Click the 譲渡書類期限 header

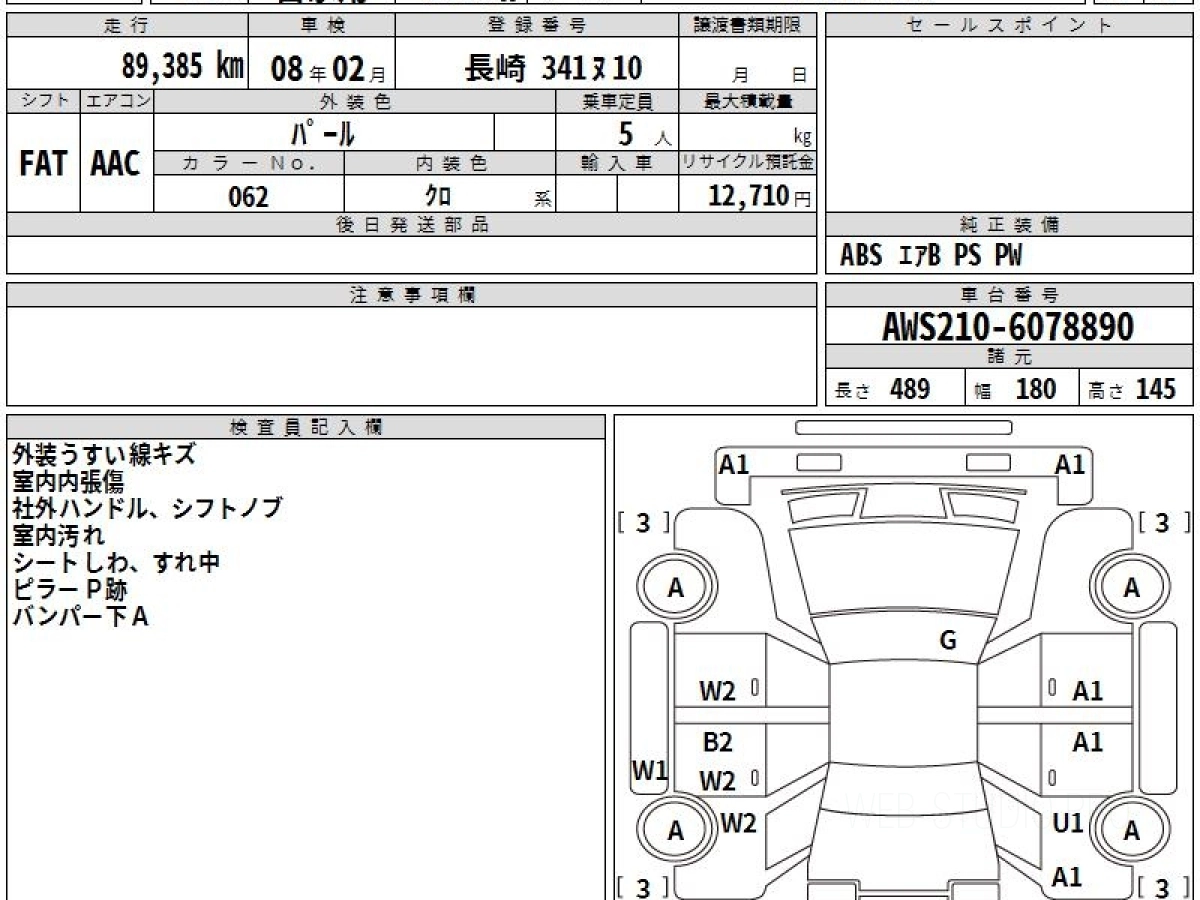747,26
